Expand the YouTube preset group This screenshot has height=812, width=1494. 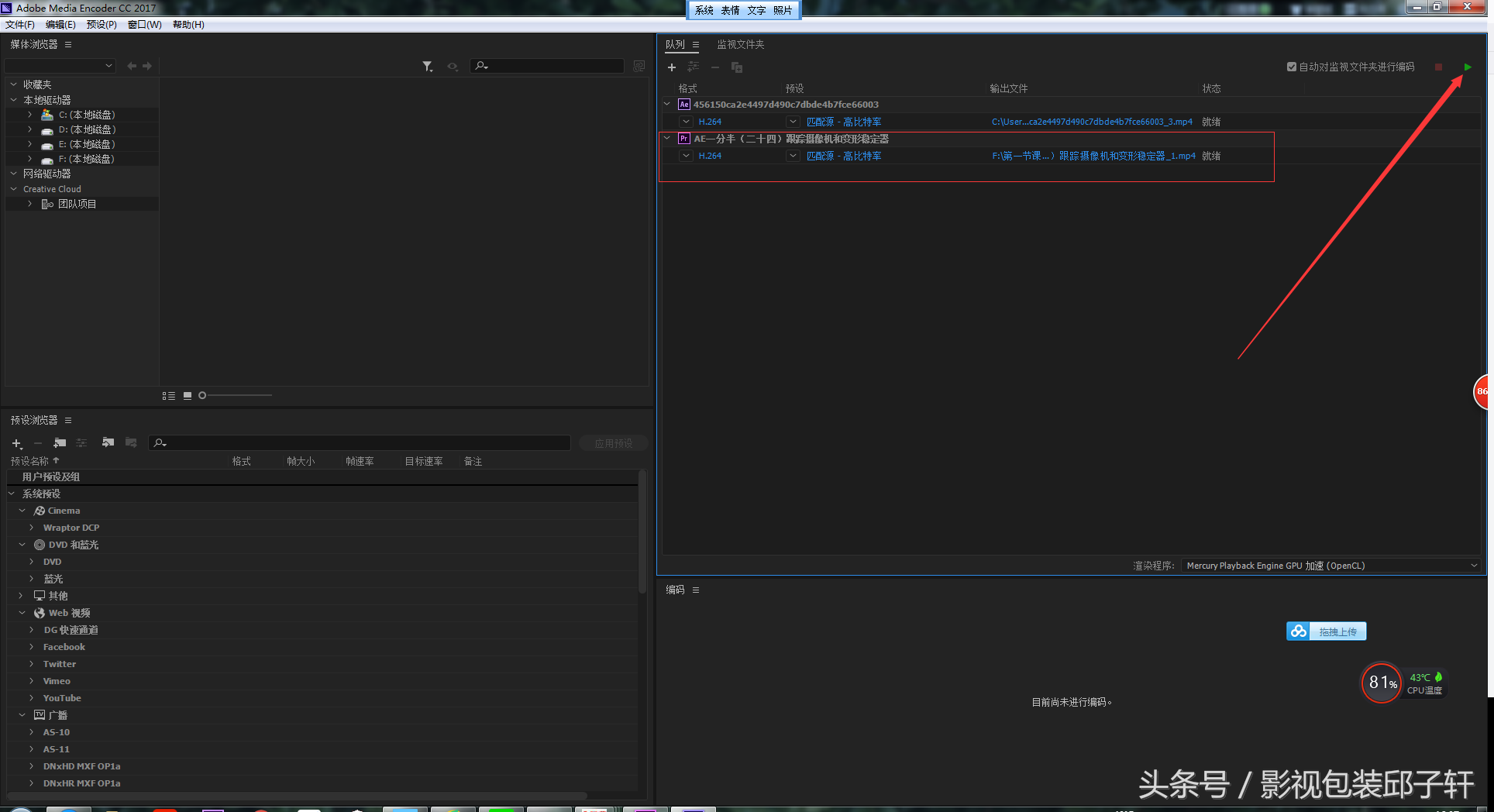click(x=32, y=698)
